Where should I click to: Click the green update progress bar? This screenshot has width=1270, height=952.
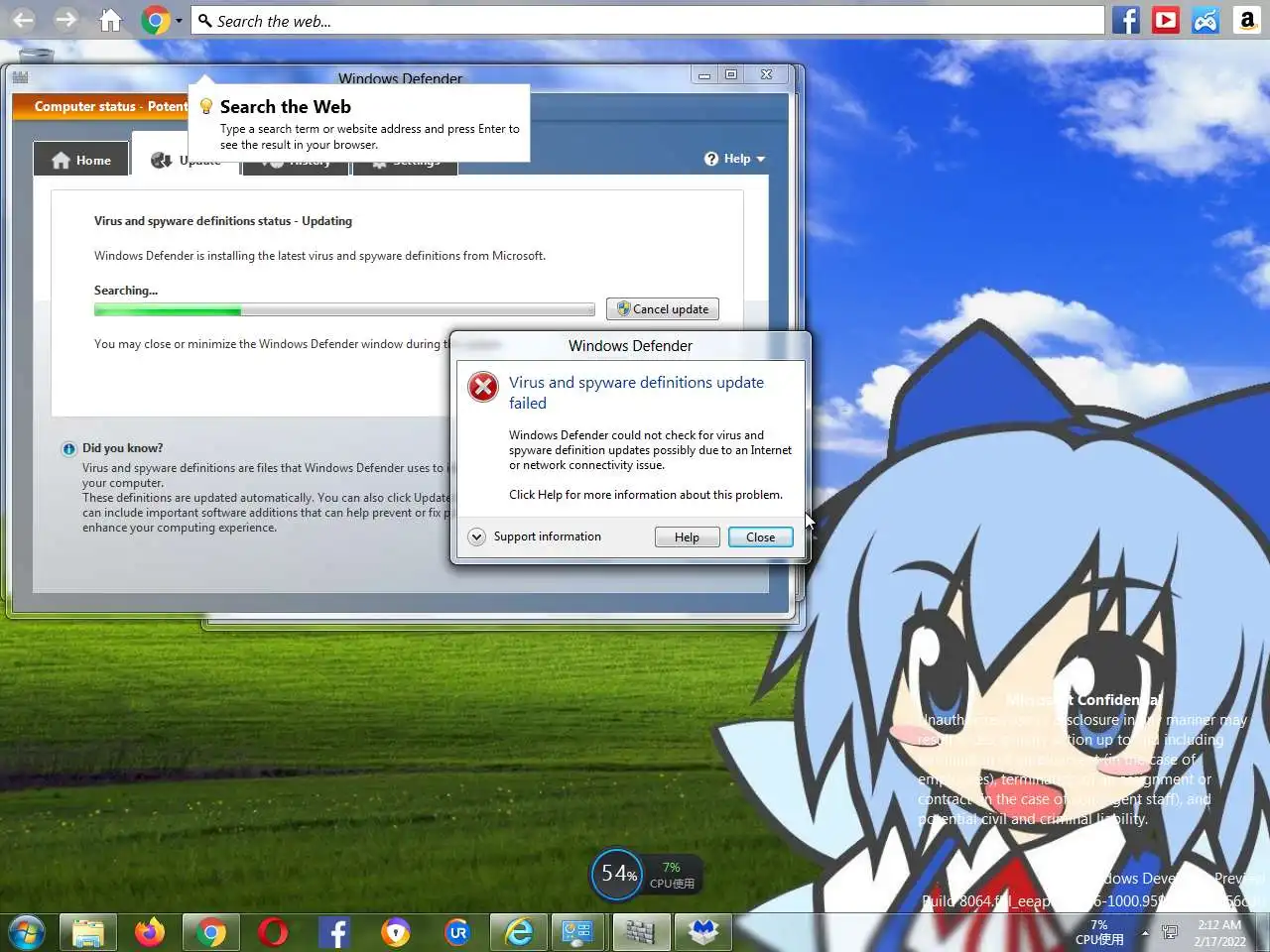tap(344, 310)
